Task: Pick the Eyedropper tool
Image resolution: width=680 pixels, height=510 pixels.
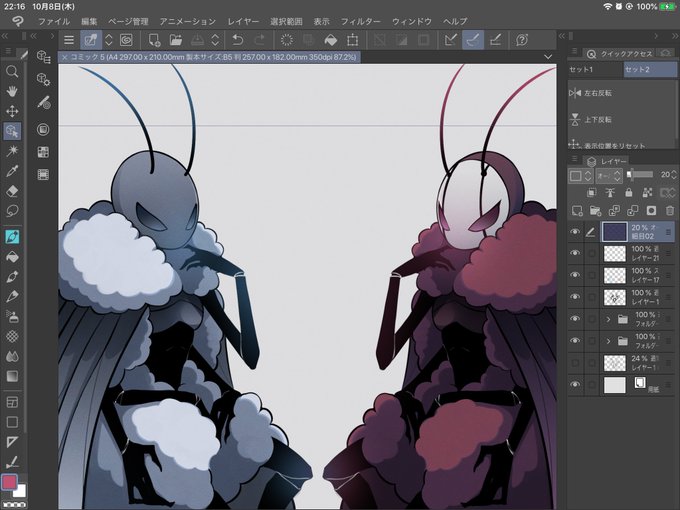Action: pos(12,170)
